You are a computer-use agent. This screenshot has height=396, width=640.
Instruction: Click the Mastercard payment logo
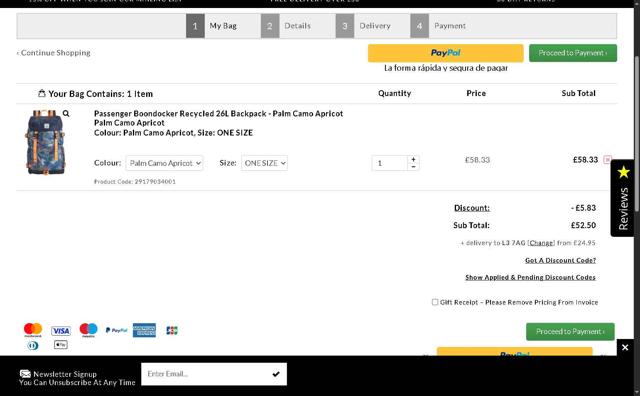pyautogui.click(x=33, y=330)
